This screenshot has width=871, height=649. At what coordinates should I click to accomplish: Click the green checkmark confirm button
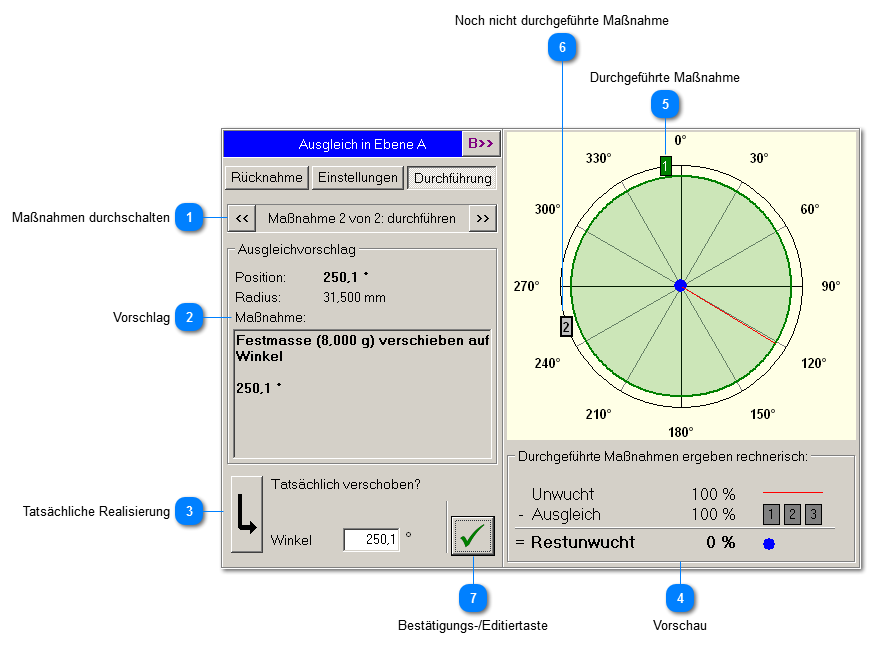click(x=472, y=535)
